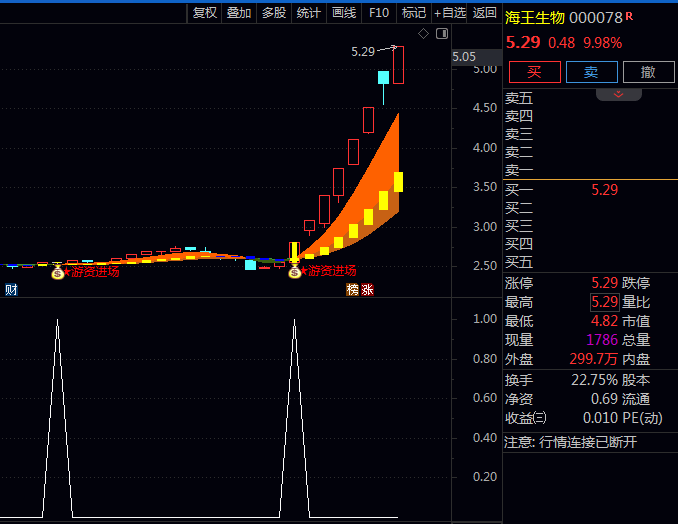This screenshot has width=678, height=524.
Task: Click the second money bag marker on chart
Action: pyautogui.click(x=294, y=271)
